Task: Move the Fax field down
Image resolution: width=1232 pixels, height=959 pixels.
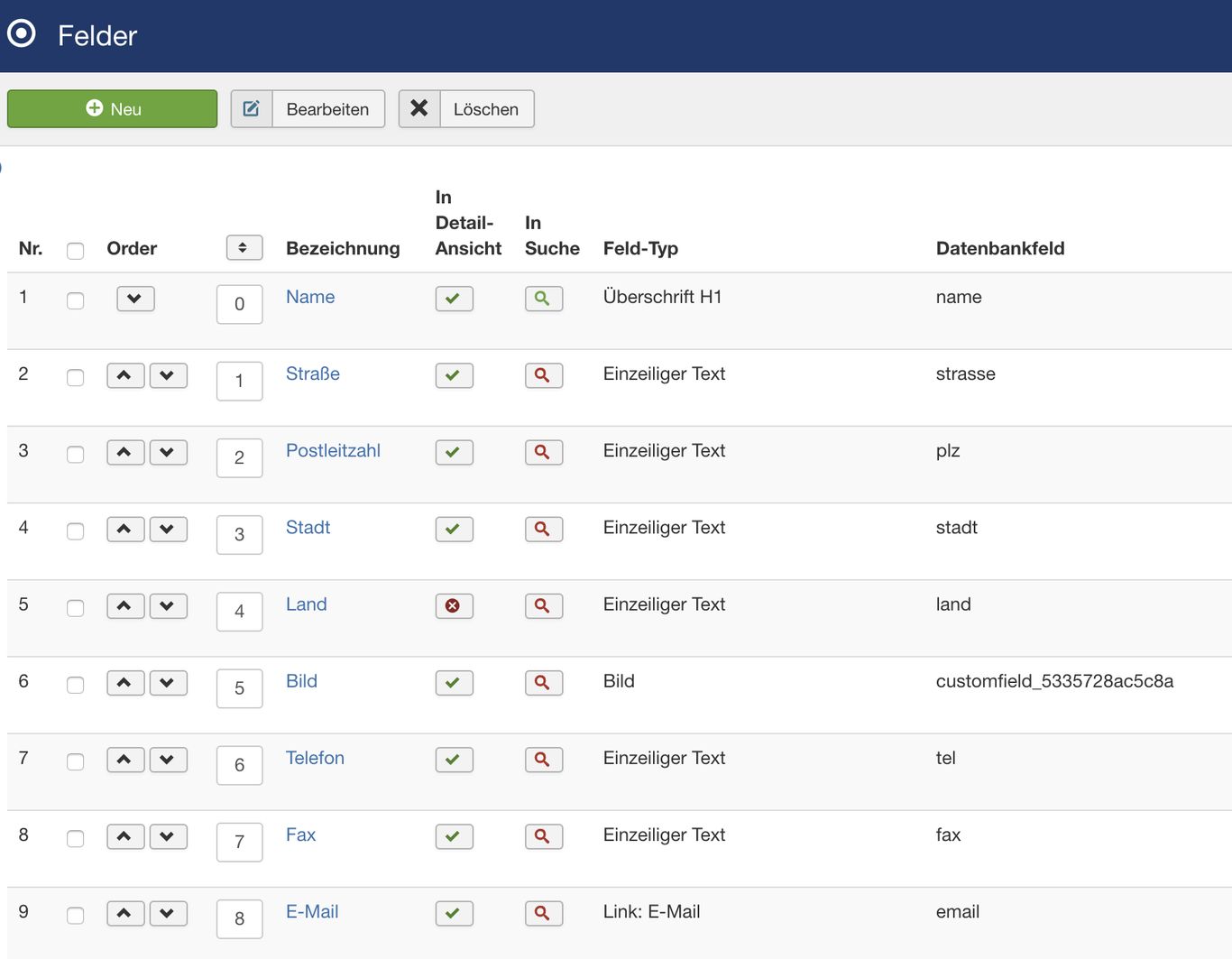Action: (169, 836)
